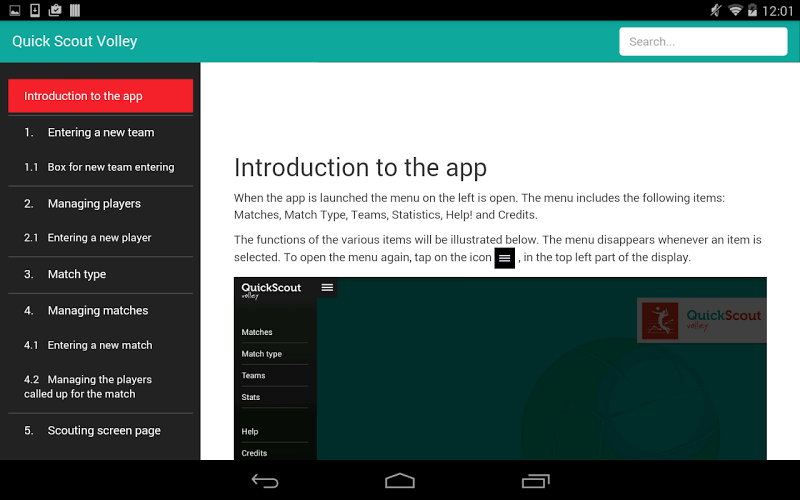
Task: Open 4.2 Managing the players called up
Action: 101,387
